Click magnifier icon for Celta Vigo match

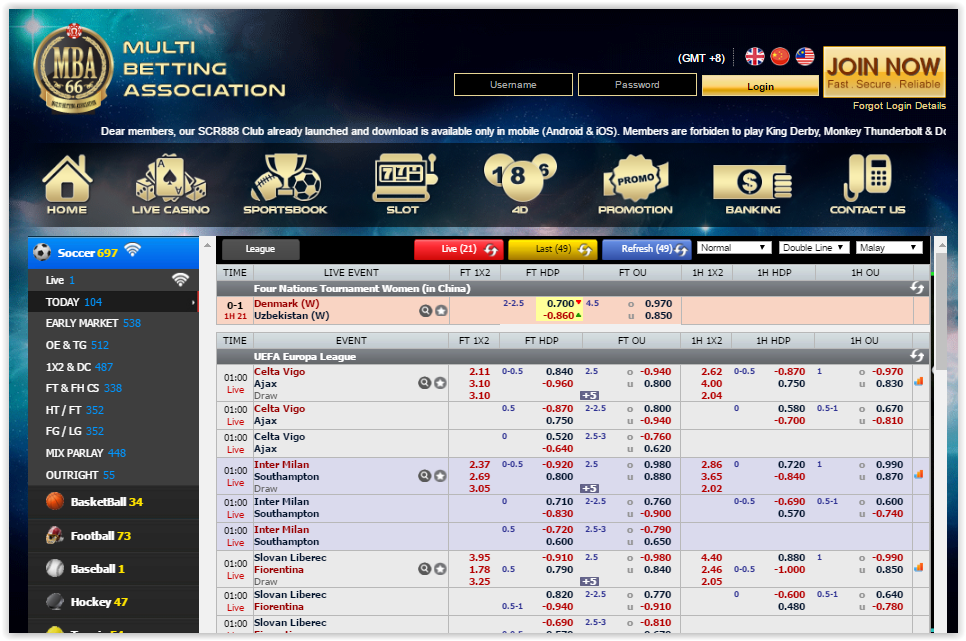coord(424,383)
